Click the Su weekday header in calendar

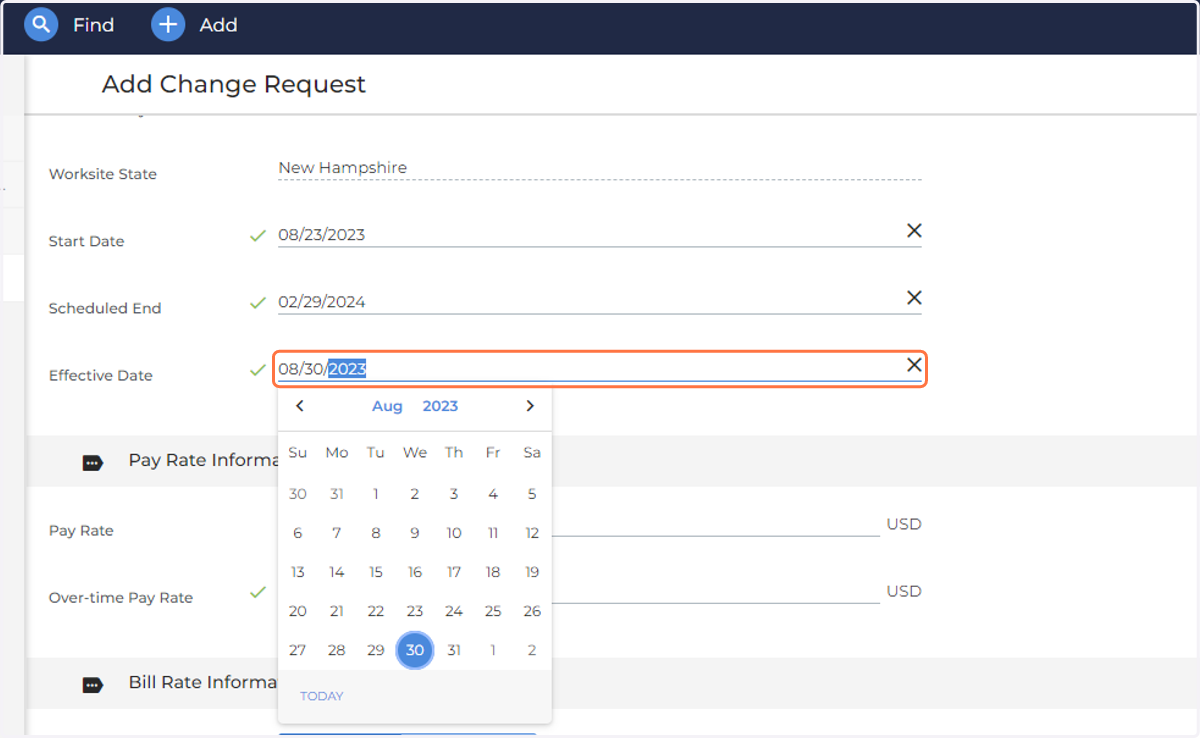[298, 453]
